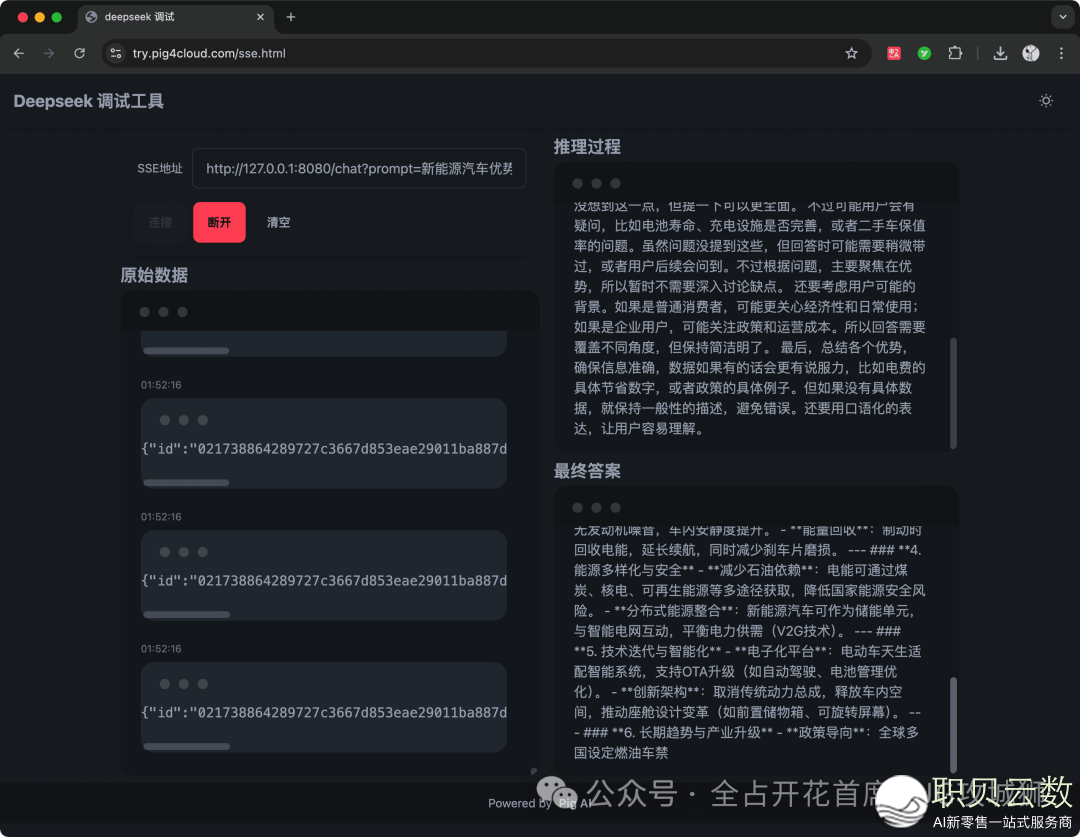Open a new browser tab

pyautogui.click(x=291, y=17)
